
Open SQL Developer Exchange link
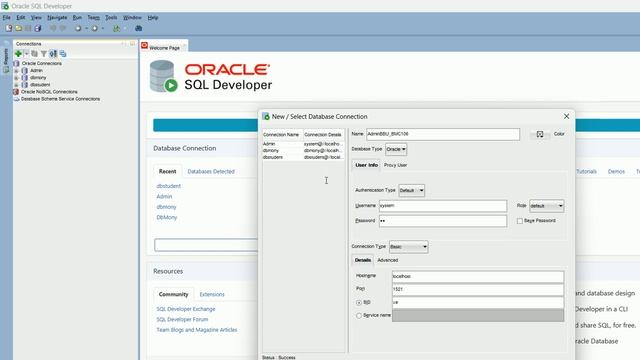coord(186,309)
